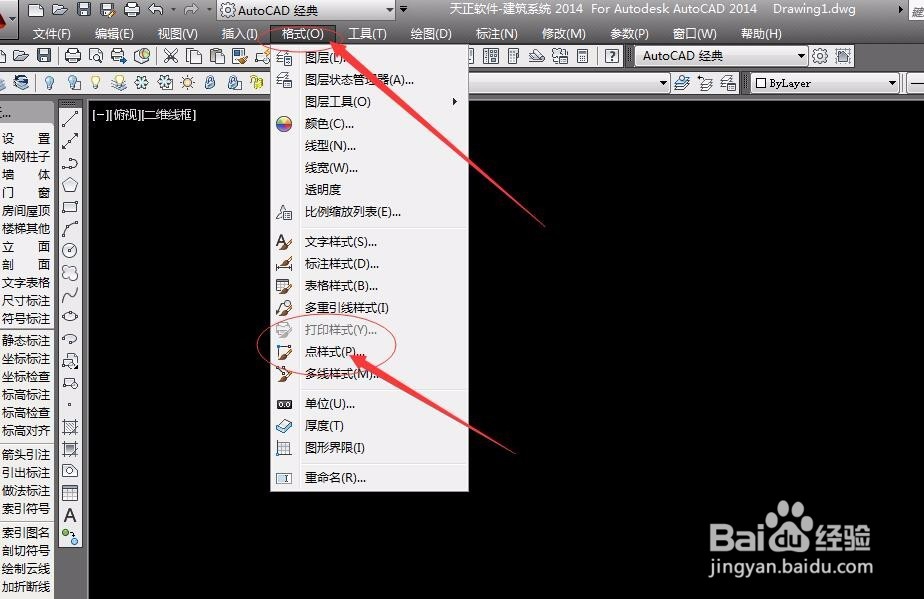Click the Make Object's Layer Current icon

click(682, 83)
